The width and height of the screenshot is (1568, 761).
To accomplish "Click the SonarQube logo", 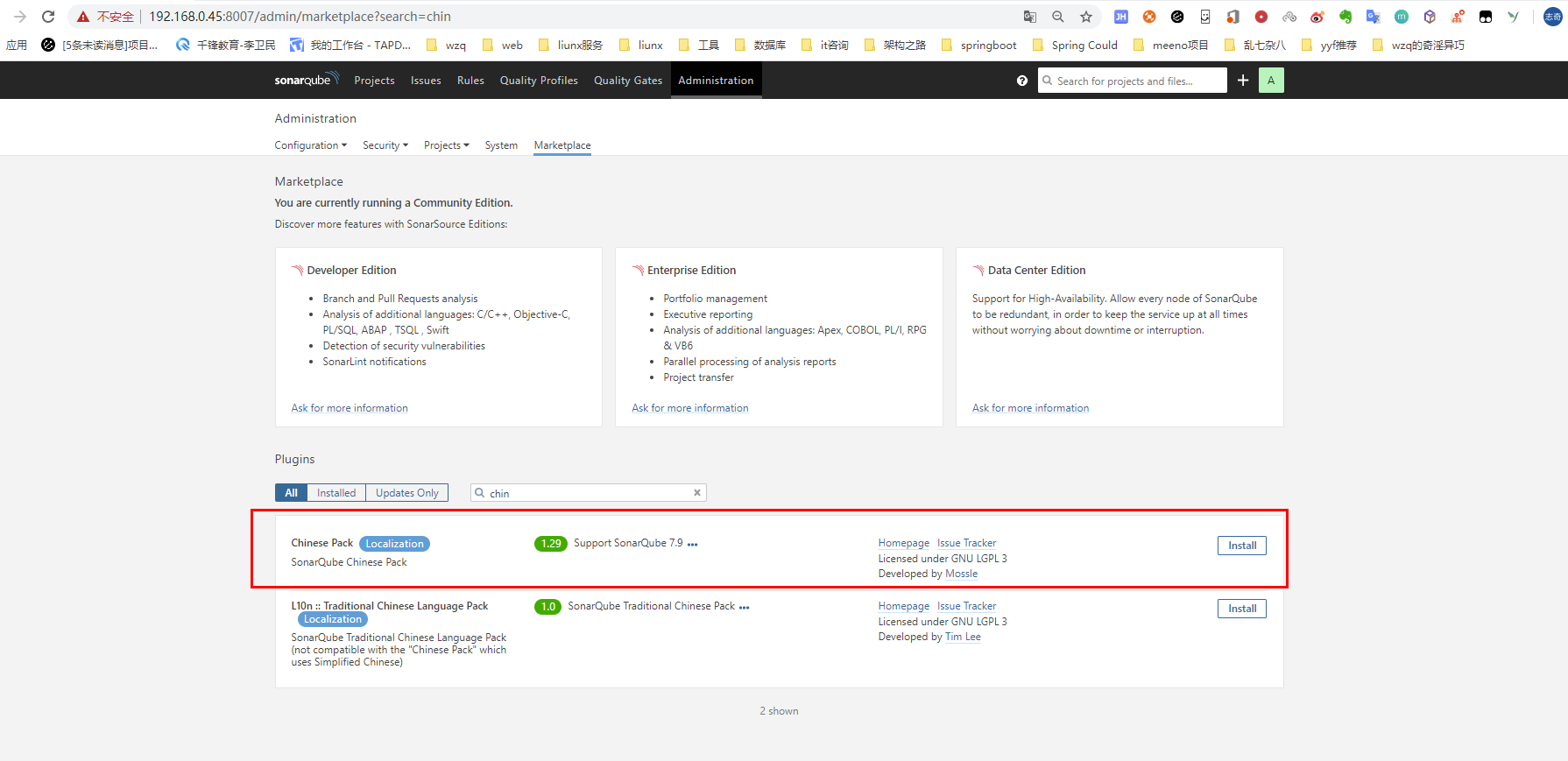I will pos(306,80).
